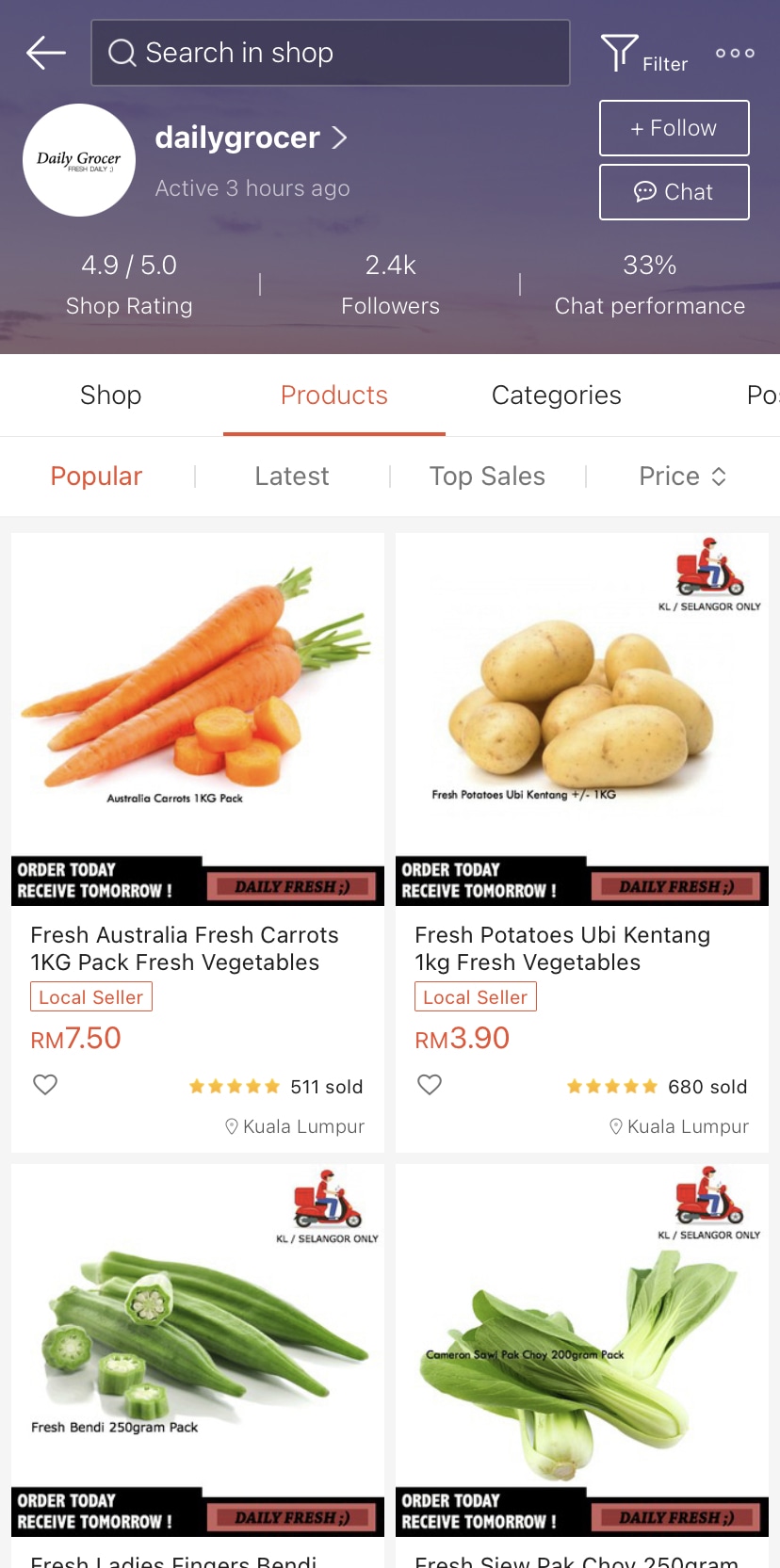Viewport: 780px width, 1568px height.
Task: Expand dailygrocer shop details chevron
Action: pos(340,138)
